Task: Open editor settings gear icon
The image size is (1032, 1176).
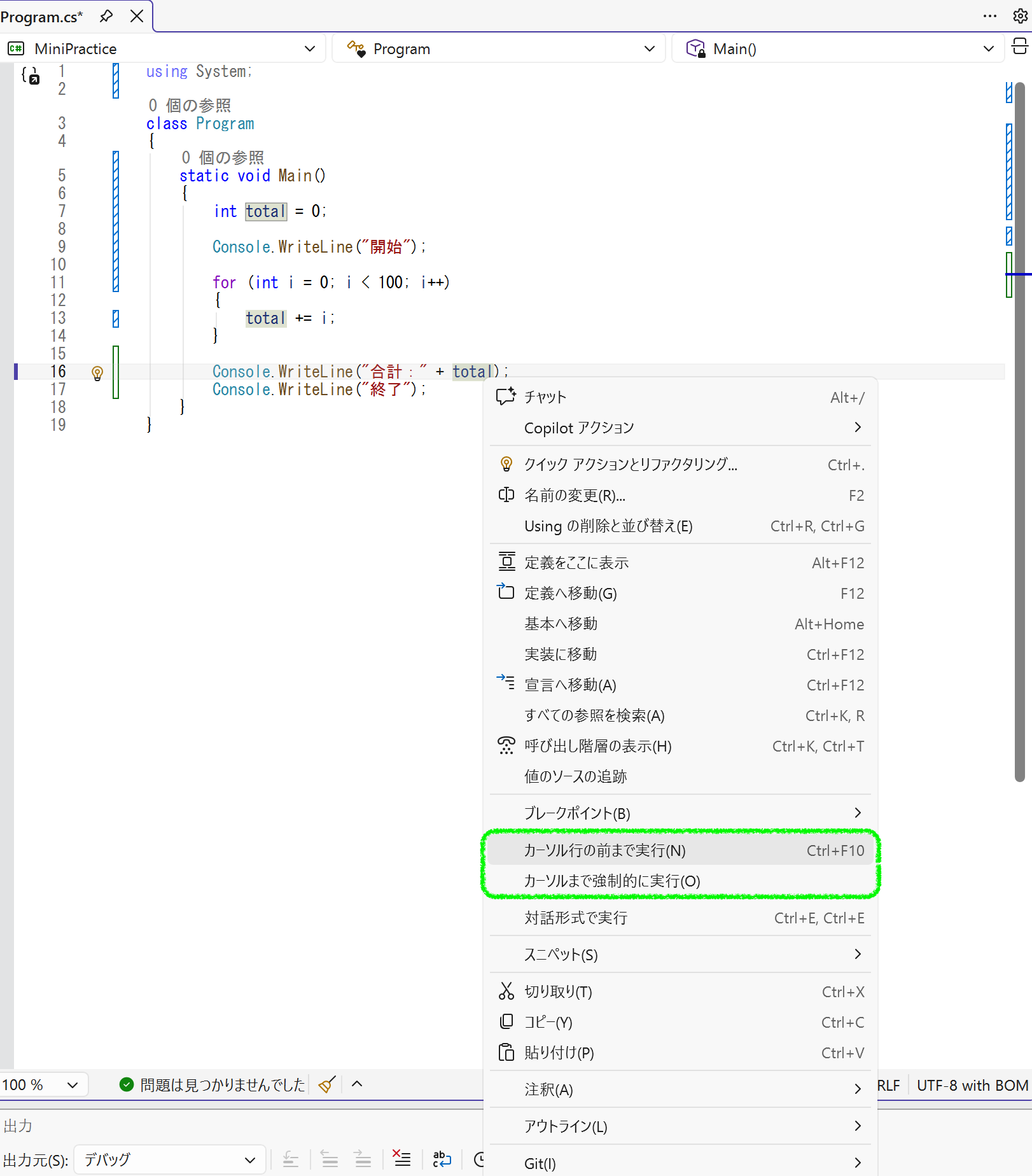Action: tap(1020, 17)
